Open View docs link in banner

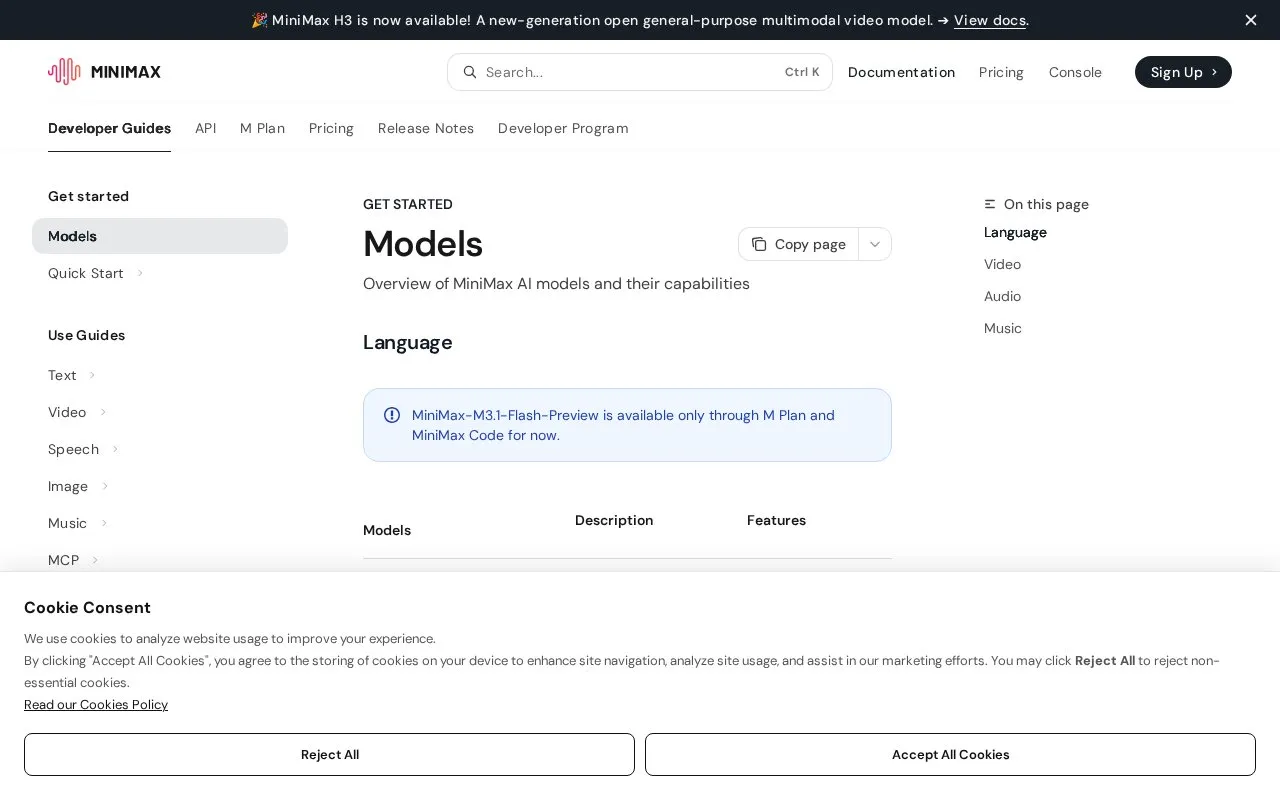coord(990,20)
